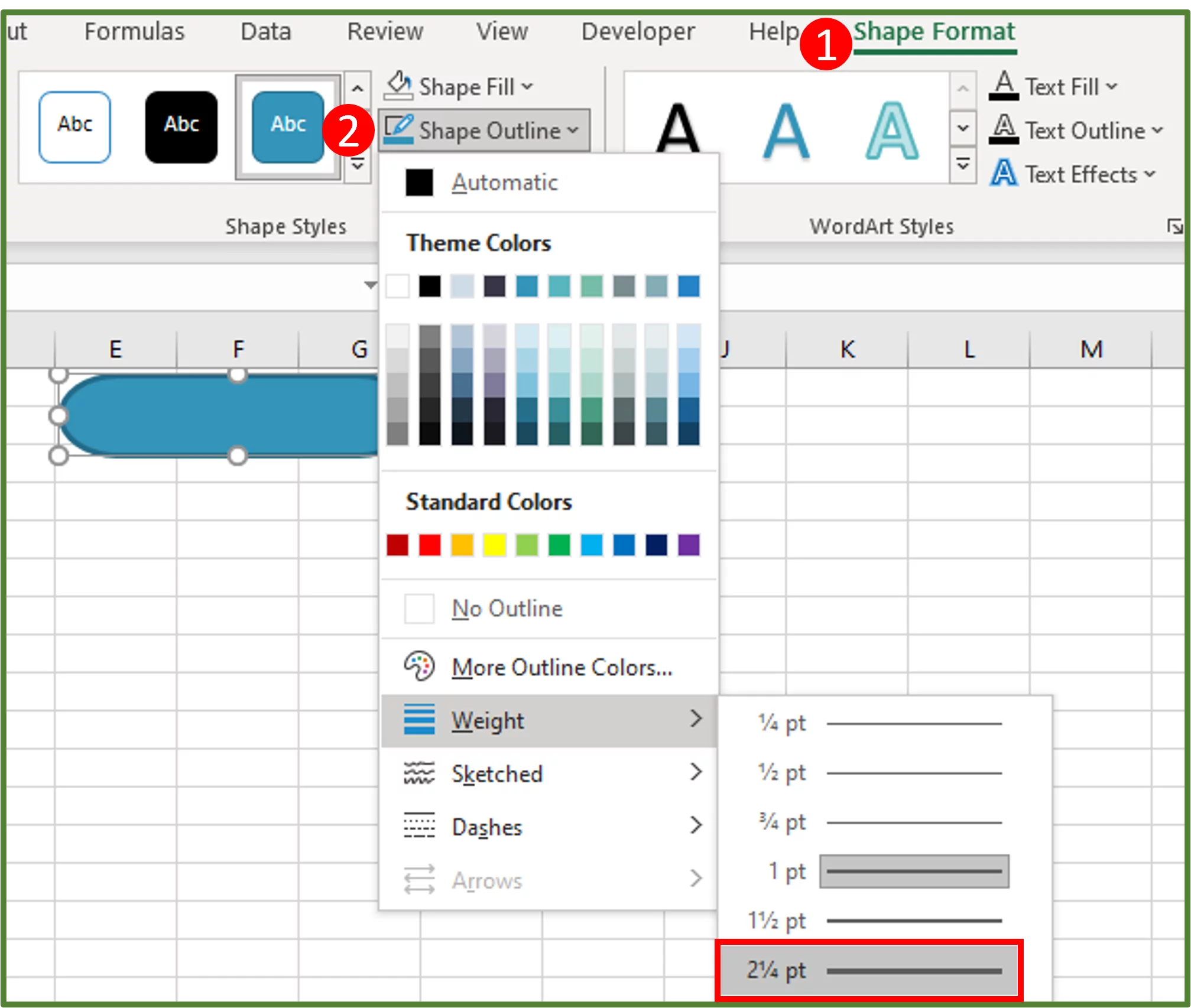This screenshot has width=1191, height=1008.
Task: Select the 2¼ pt outline weight
Action: click(x=869, y=969)
